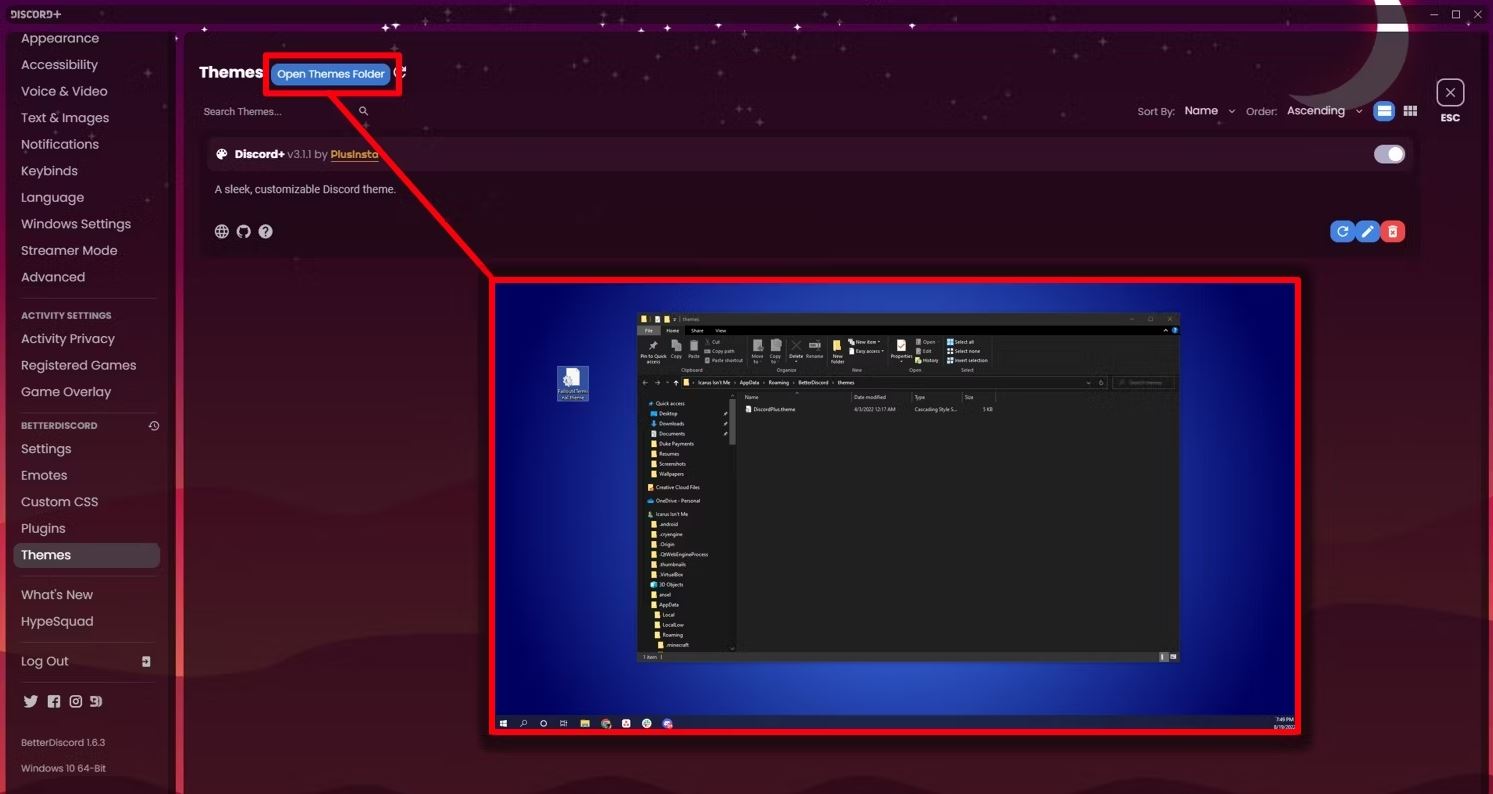Screen dimensions: 1493x794
Task: Click Open Themes Folder button
Action: (x=331, y=74)
